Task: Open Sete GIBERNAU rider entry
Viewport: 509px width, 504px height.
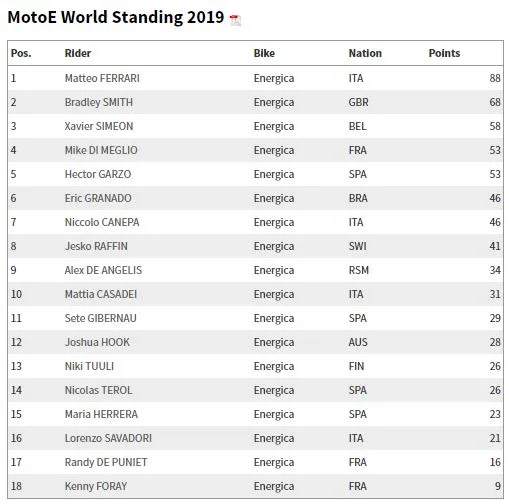Action: click(x=100, y=318)
